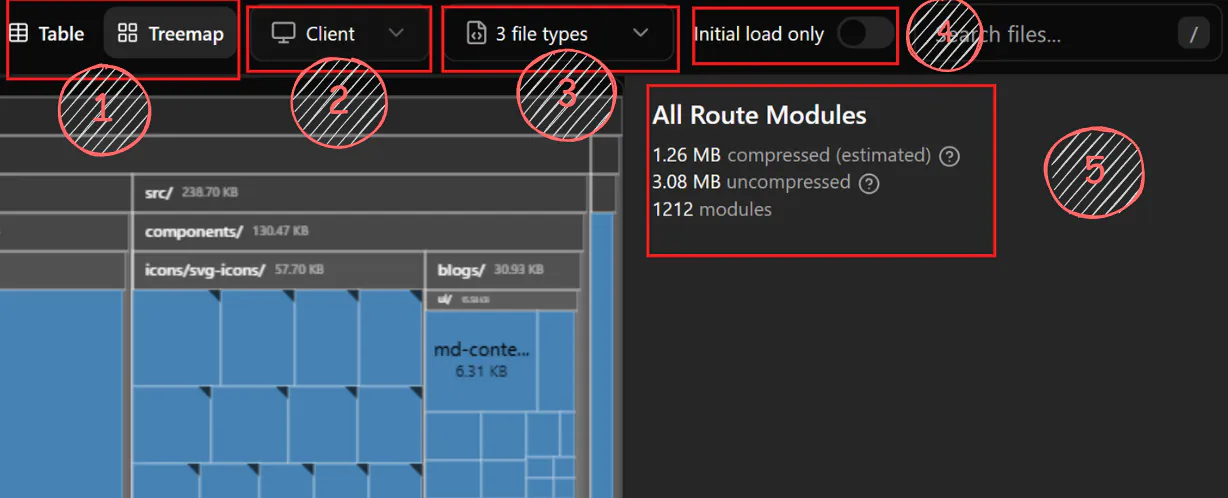The height and width of the screenshot is (498, 1228).
Task: Open help icon next to uncompressed size
Action: (x=870, y=183)
